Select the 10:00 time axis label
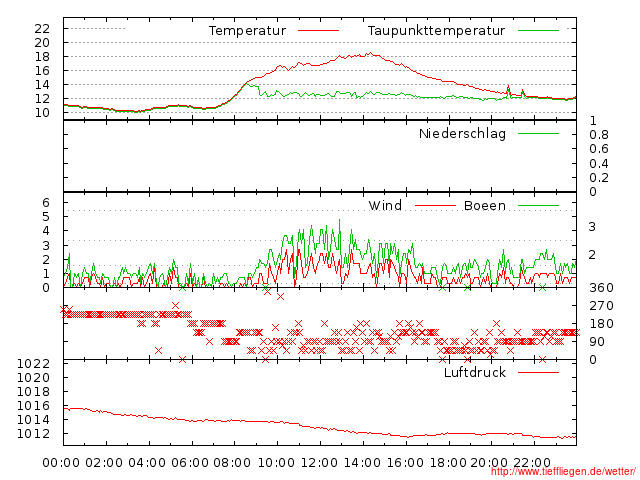 click(275, 463)
